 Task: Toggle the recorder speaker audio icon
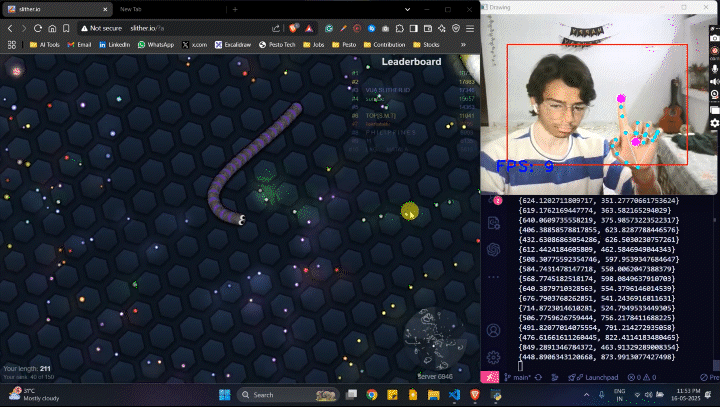tap(714, 82)
